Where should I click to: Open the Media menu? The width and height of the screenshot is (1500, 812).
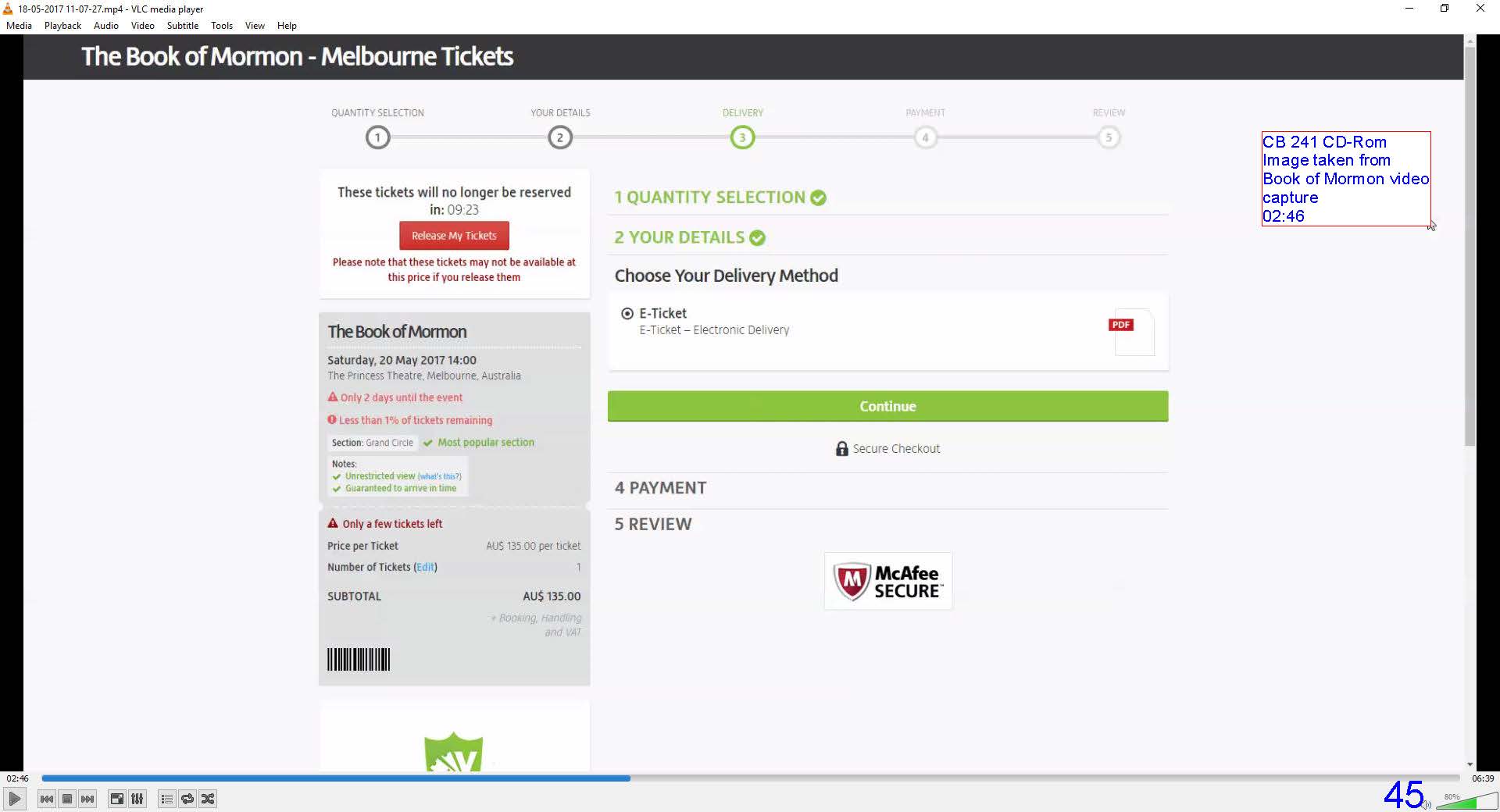(19, 25)
